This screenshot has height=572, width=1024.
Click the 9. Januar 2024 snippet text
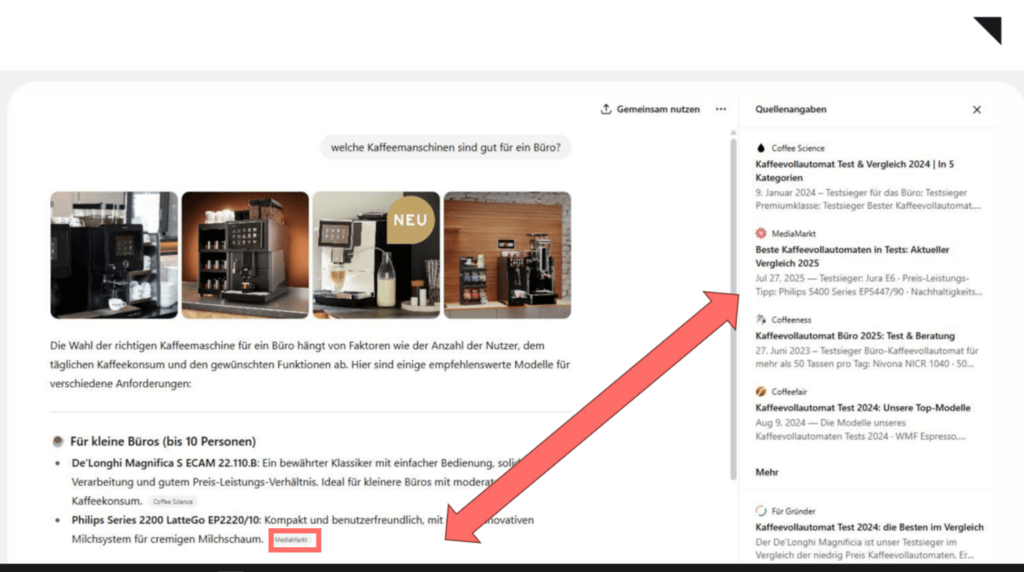tap(868, 199)
